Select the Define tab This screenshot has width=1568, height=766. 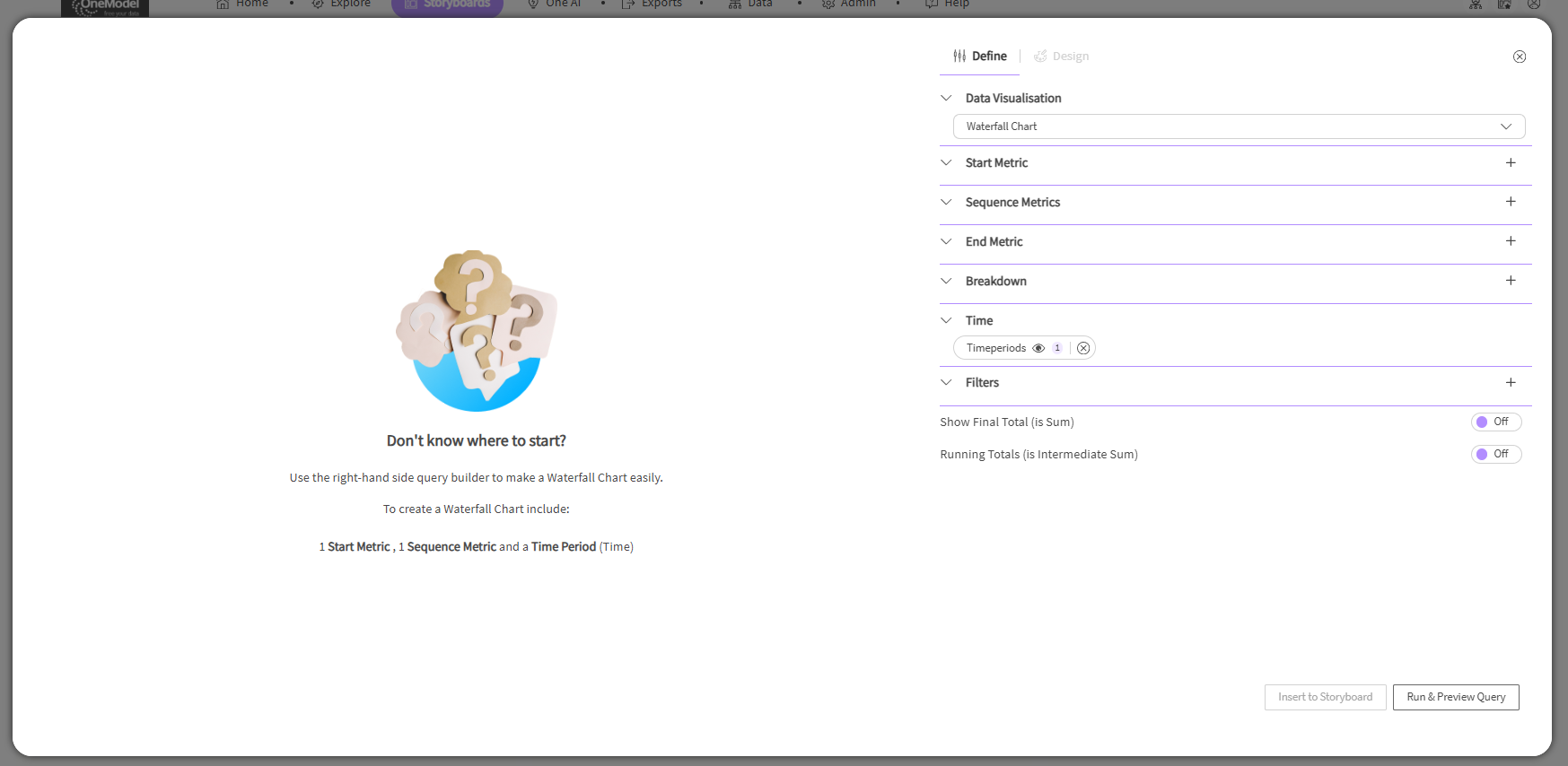pyautogui.click(x=988, y=56)
